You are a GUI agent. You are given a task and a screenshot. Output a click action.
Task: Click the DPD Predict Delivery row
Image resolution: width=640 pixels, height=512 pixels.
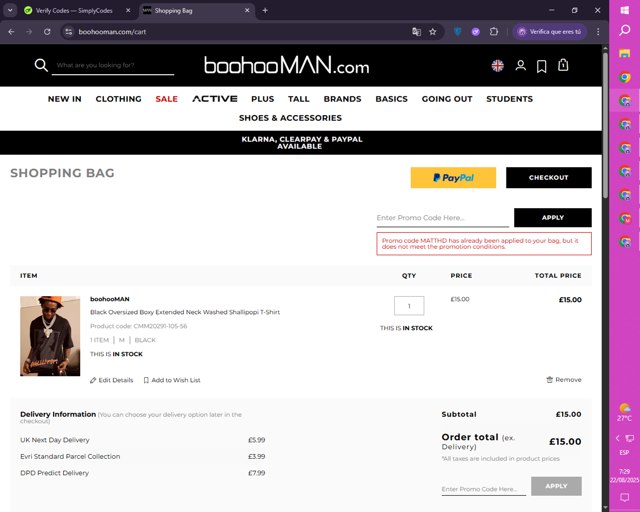(x=142, y=473)
